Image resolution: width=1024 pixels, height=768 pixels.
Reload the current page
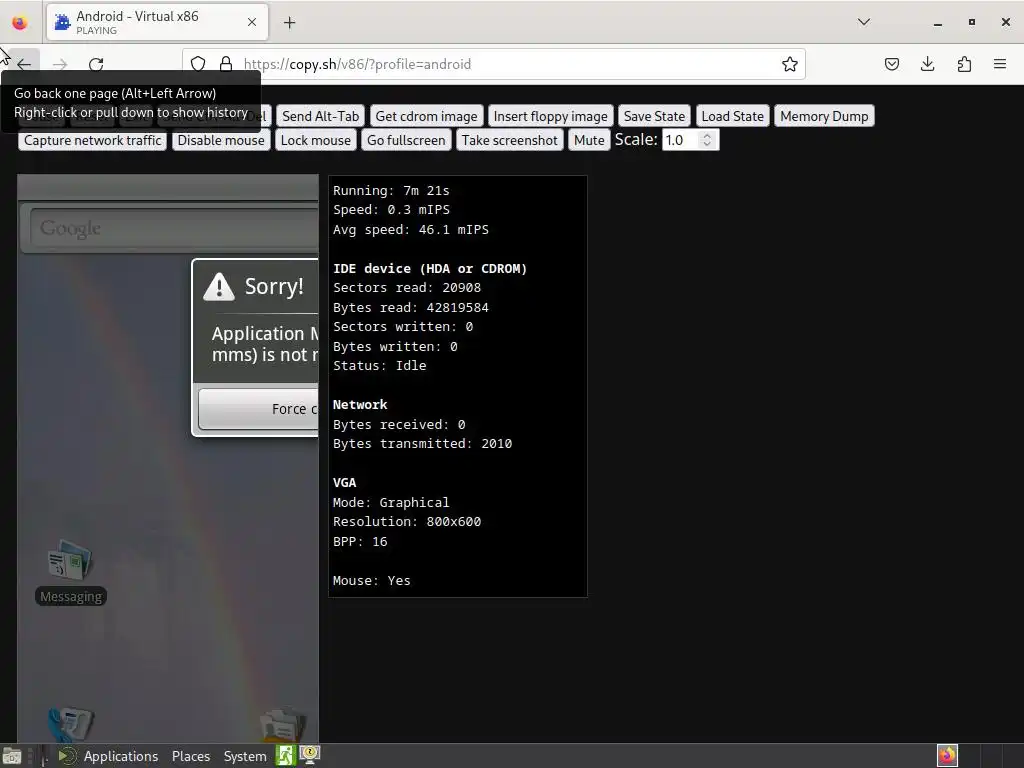click(96, 64)
